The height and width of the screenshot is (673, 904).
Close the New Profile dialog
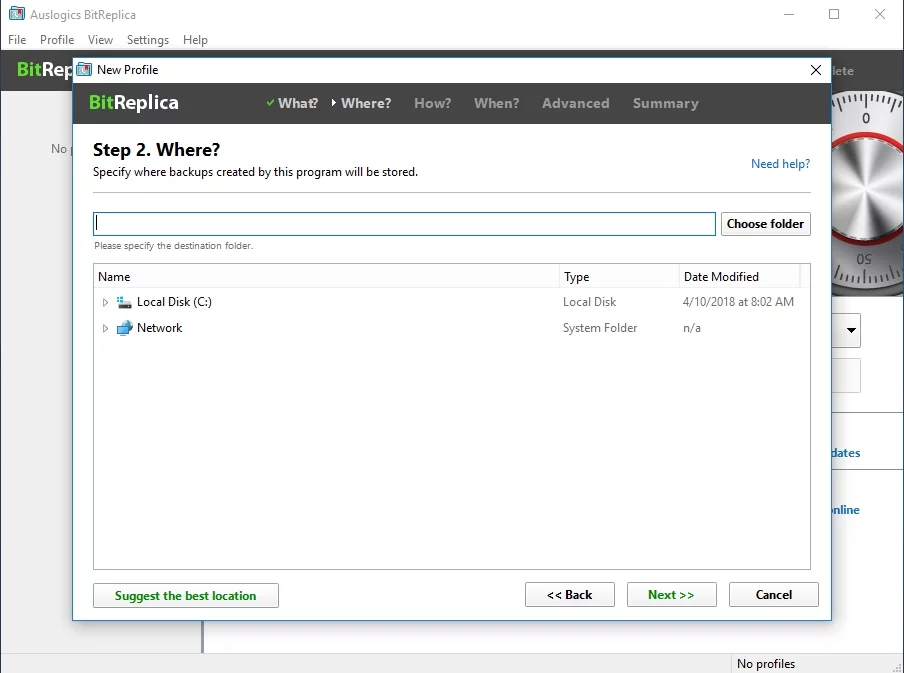(816, 70)
